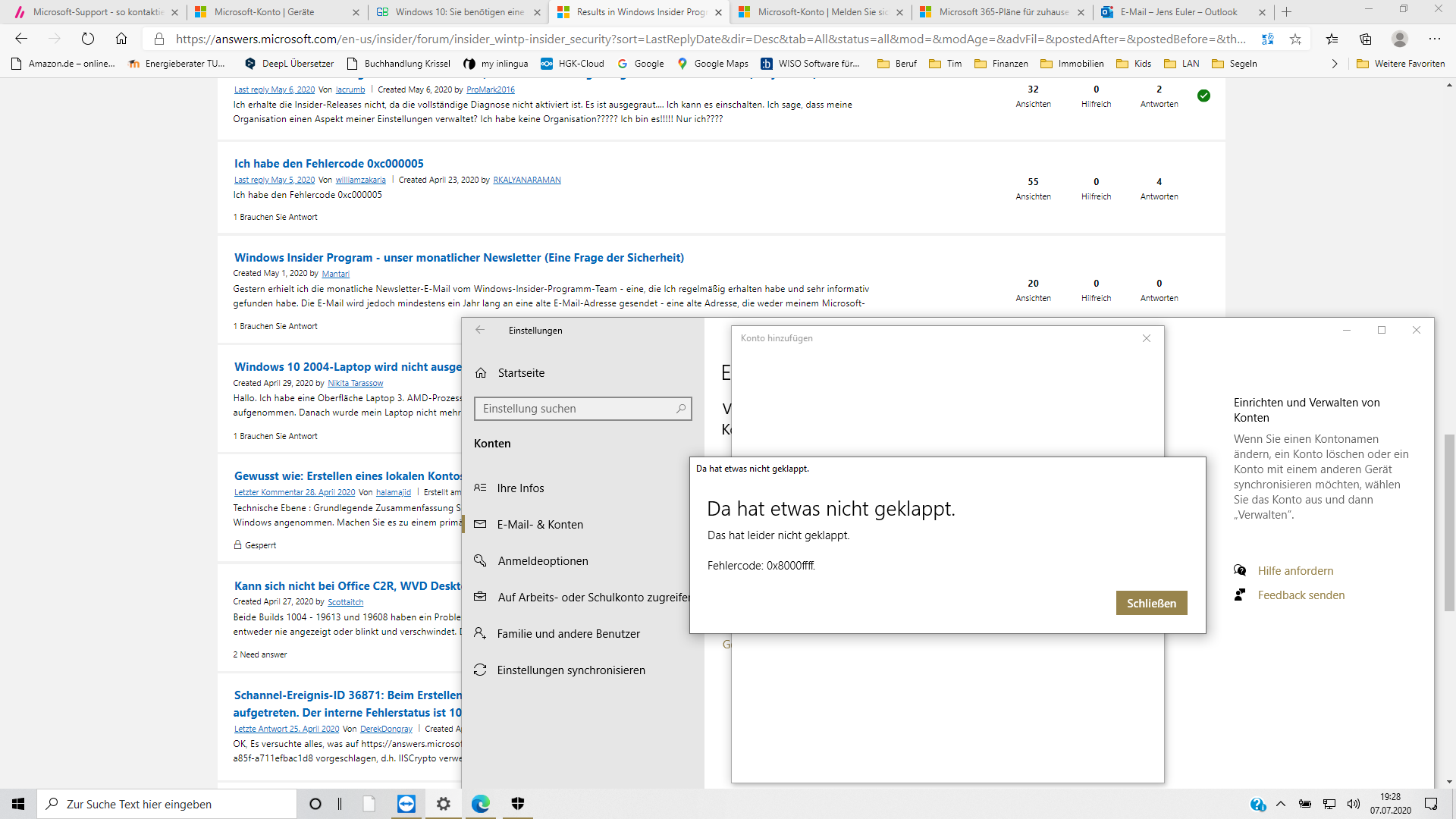Click the site lock icon in address bar
Image resolution: width=1456 pixels, height=819 pixels.
point(158,39)
